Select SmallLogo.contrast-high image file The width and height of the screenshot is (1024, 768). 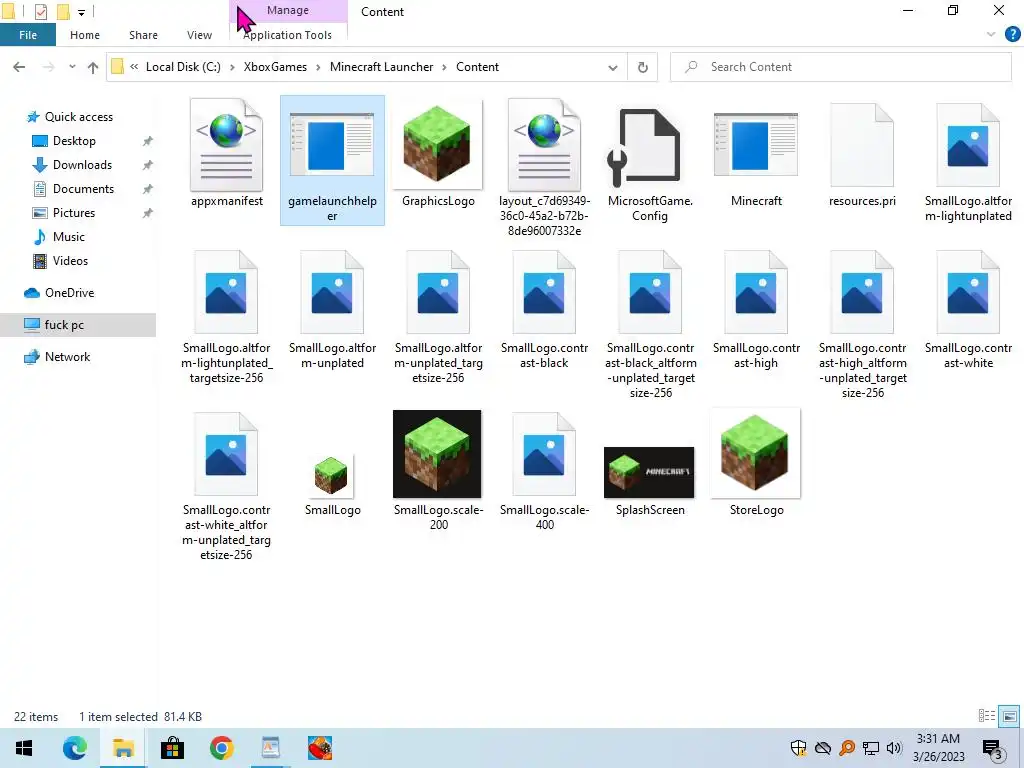pyautogui.click(x=756, y=310)
